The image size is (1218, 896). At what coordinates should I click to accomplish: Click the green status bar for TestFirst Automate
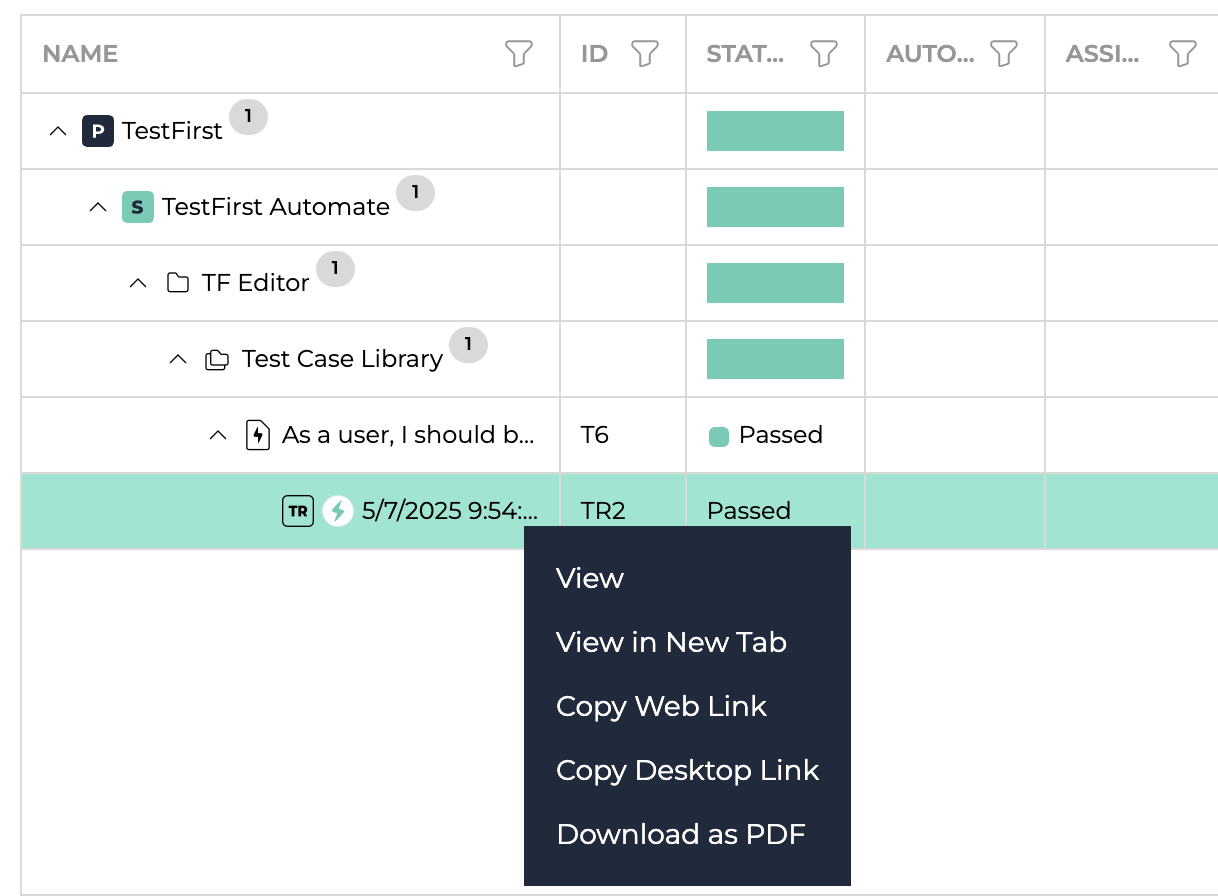(775, 207)
